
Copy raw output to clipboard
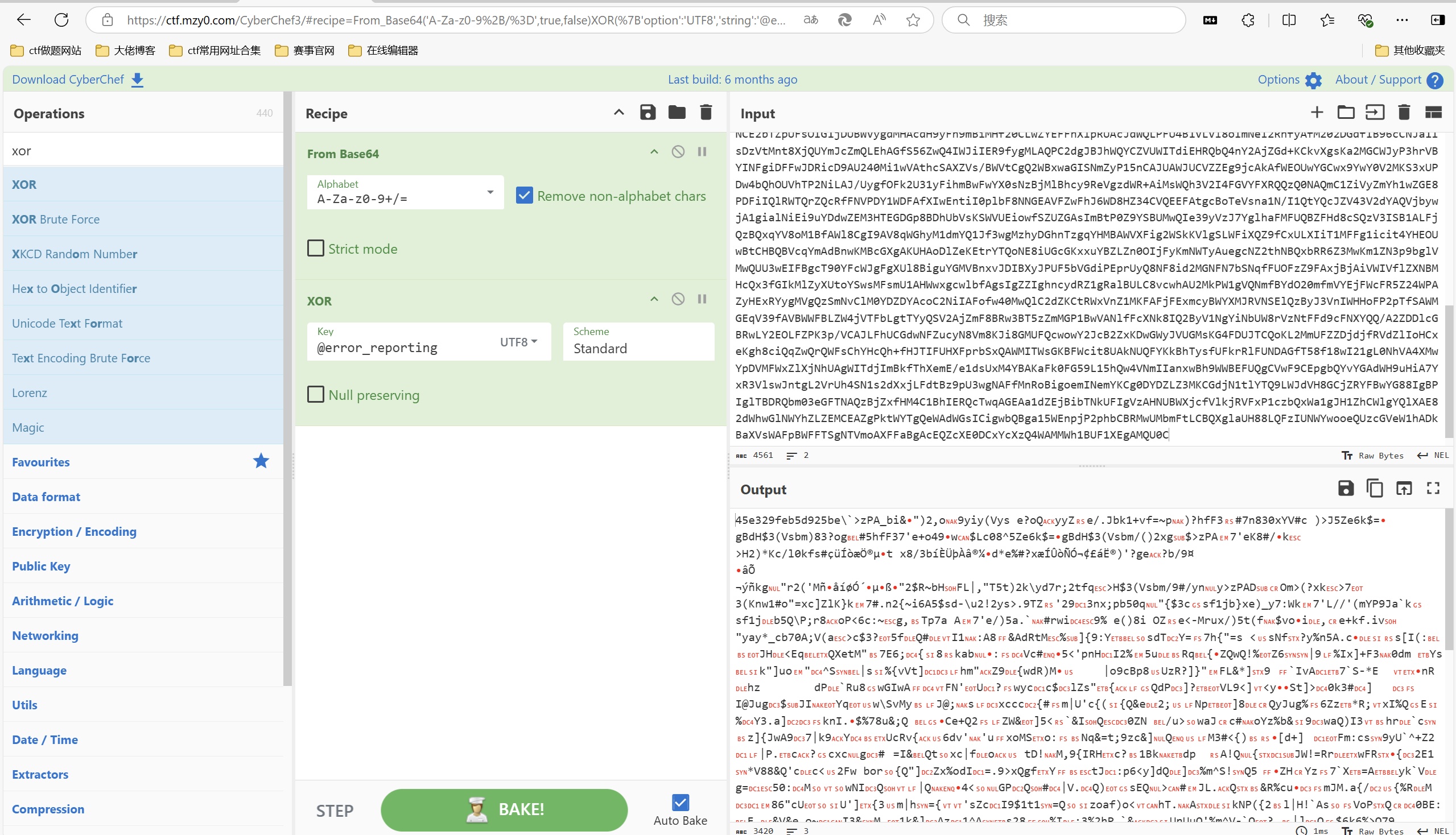pos(1375,488)
